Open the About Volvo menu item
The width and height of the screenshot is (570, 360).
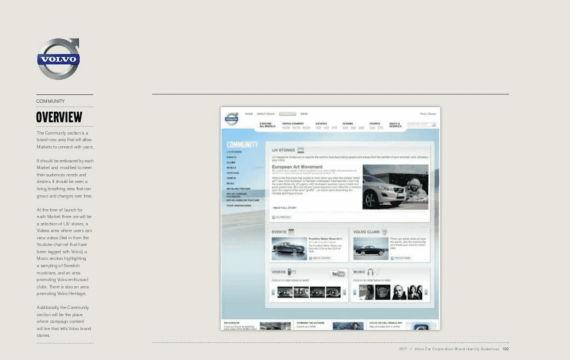[x=266, y=114]
